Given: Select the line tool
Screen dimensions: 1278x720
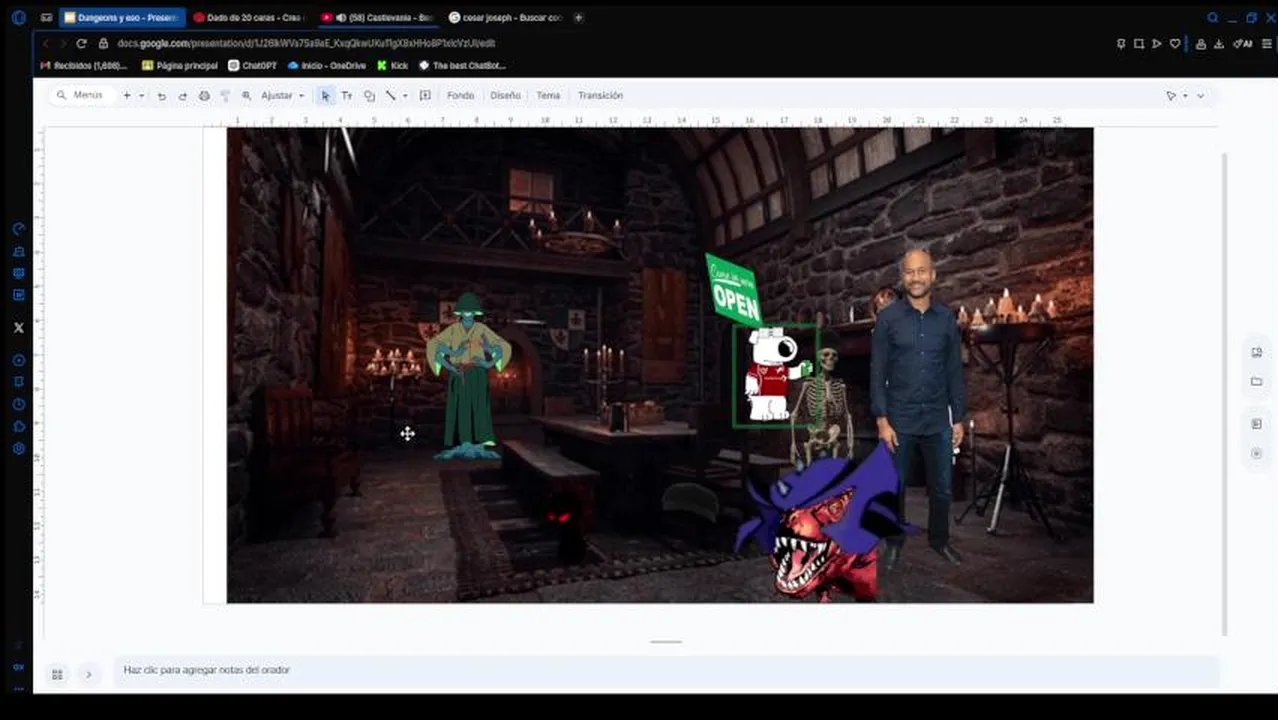Looking at the screenshot, I should point(390,96).
